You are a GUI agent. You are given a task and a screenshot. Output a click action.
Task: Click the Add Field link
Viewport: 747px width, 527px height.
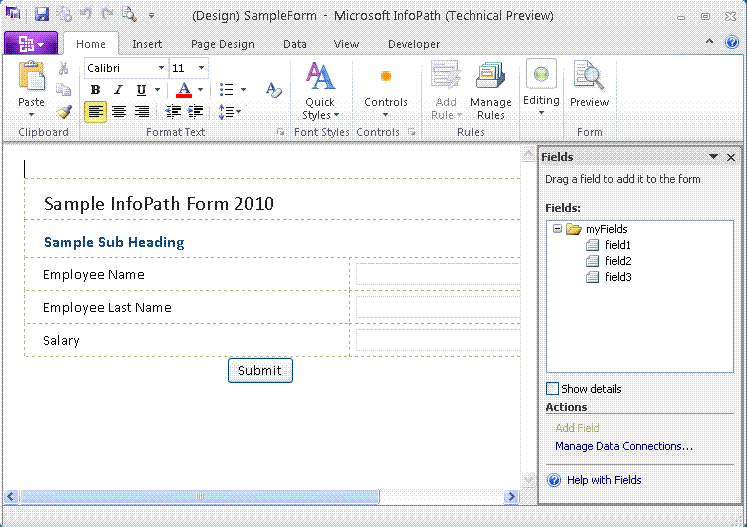tap(577, 428)
